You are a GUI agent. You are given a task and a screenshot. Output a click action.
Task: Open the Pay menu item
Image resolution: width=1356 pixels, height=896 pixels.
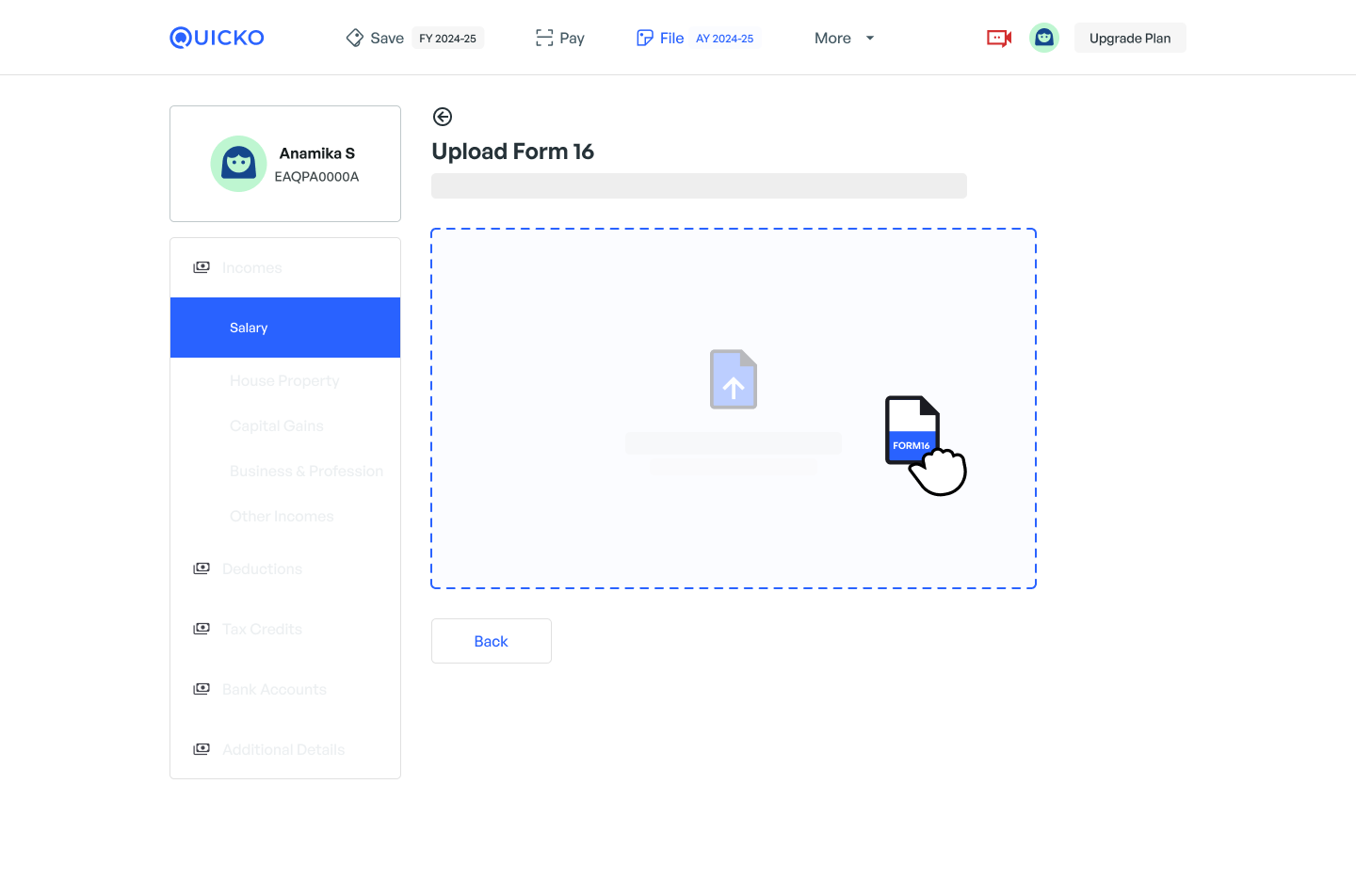pyautogui.click(x=560, y=38)
